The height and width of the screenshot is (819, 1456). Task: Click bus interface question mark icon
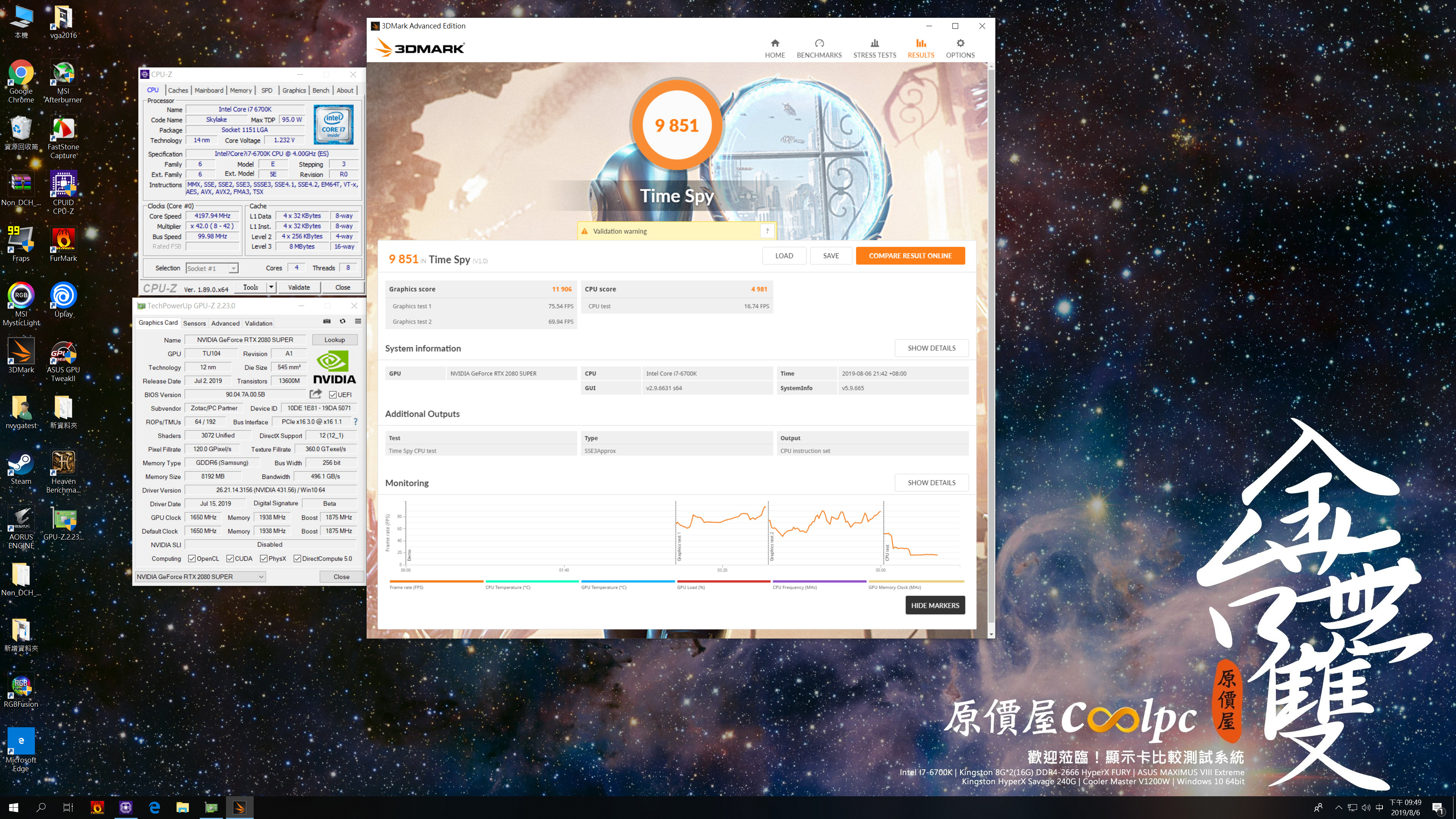[356, 422]
